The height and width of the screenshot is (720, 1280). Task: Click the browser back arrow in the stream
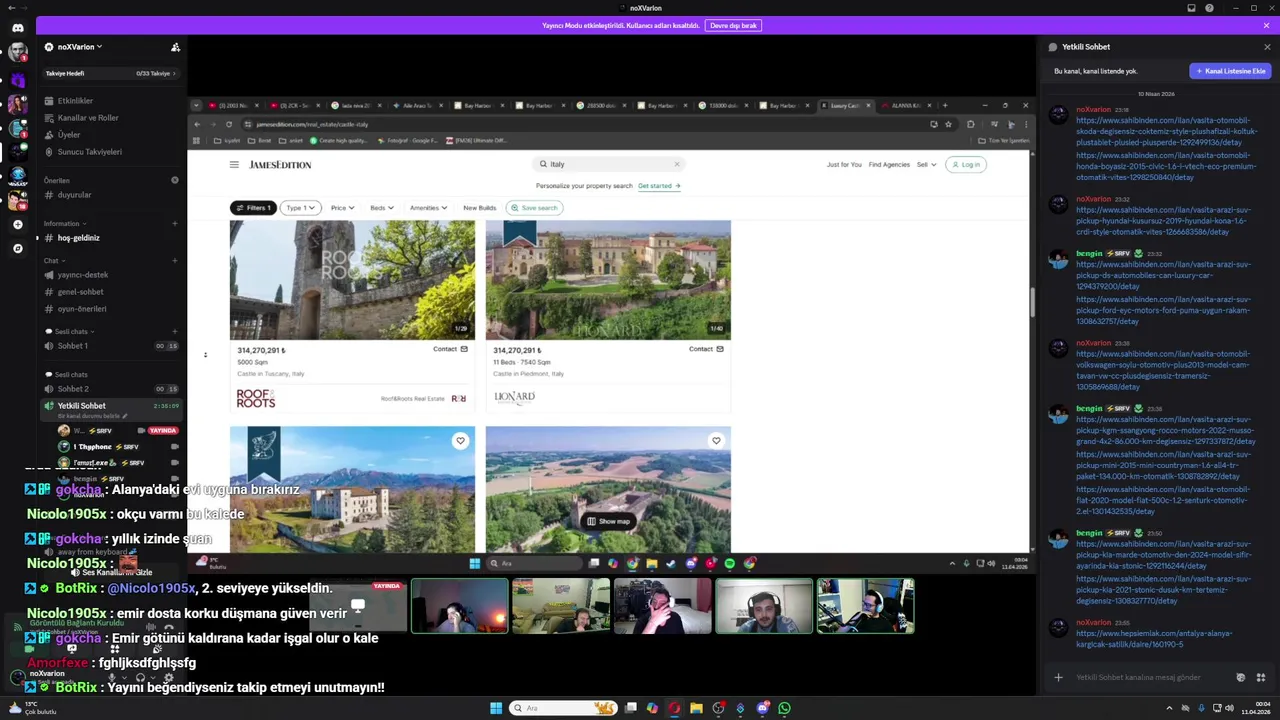(197, 124)
